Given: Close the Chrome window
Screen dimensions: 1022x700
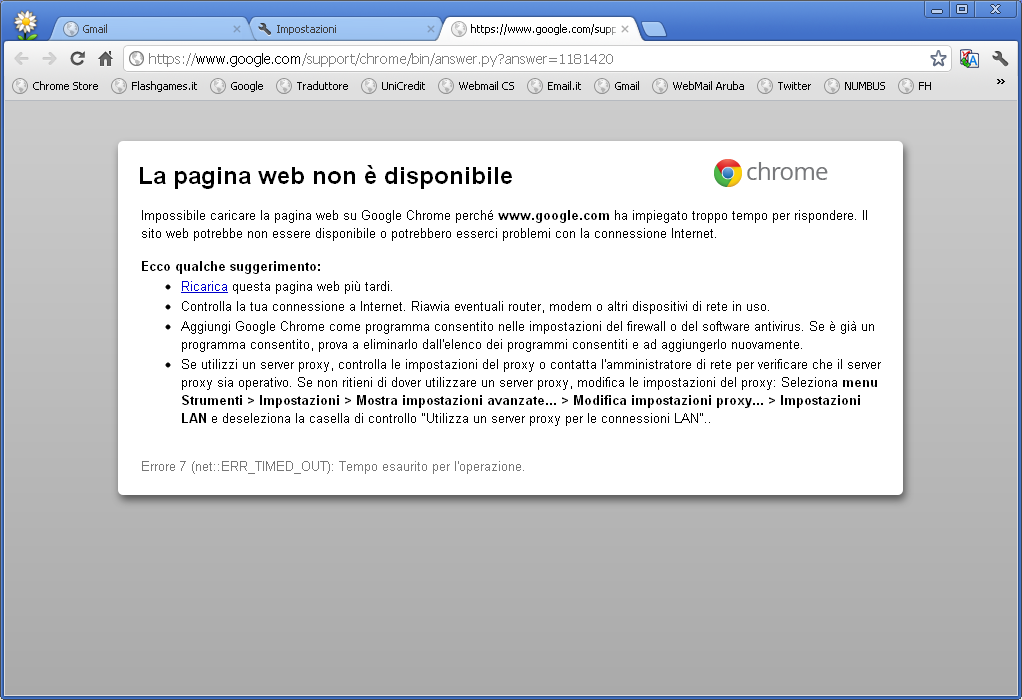Looking at the screenshot, I should click(995, 10).
